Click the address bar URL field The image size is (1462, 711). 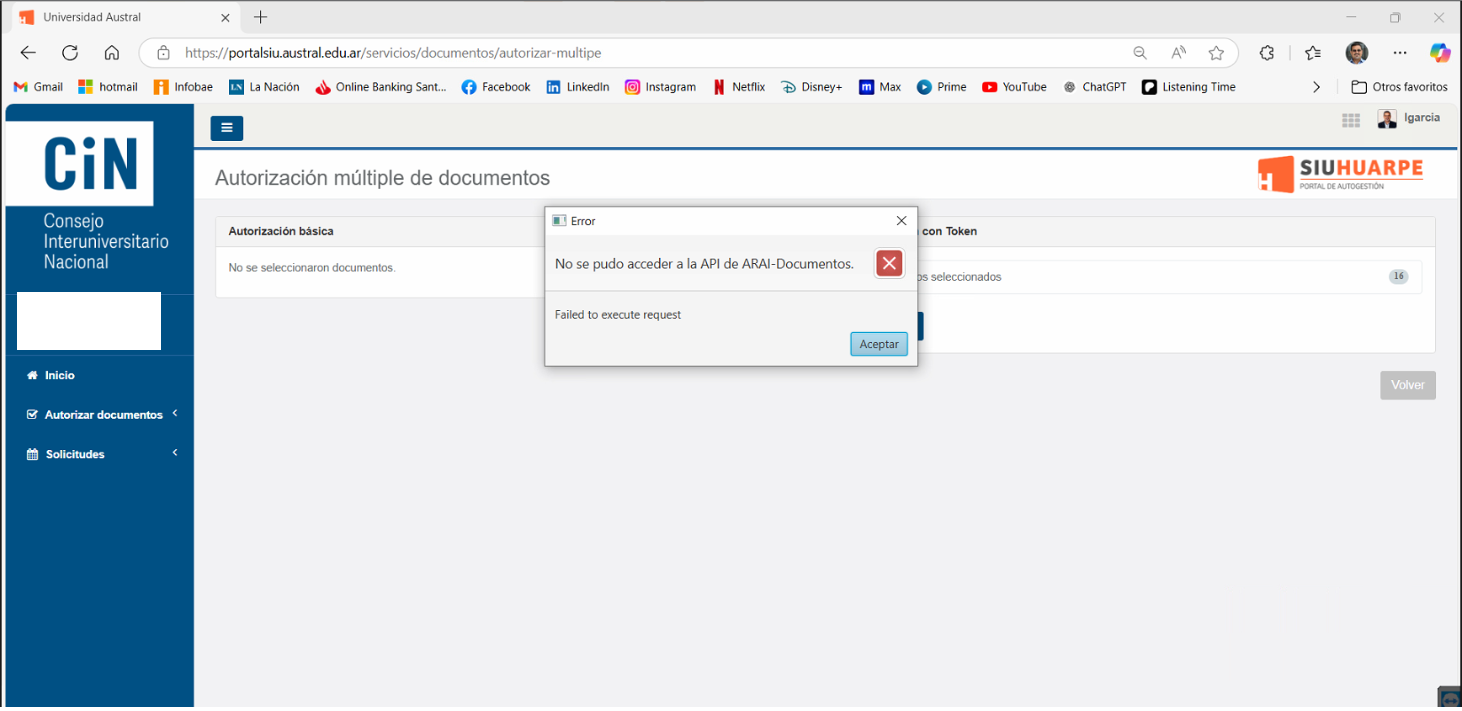coord(640,53)
